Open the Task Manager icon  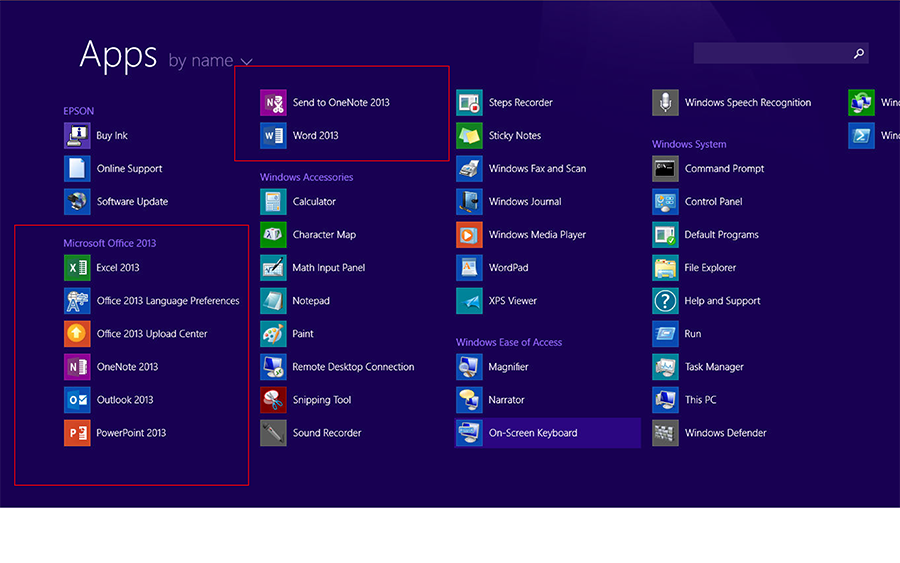click(665, 367)
